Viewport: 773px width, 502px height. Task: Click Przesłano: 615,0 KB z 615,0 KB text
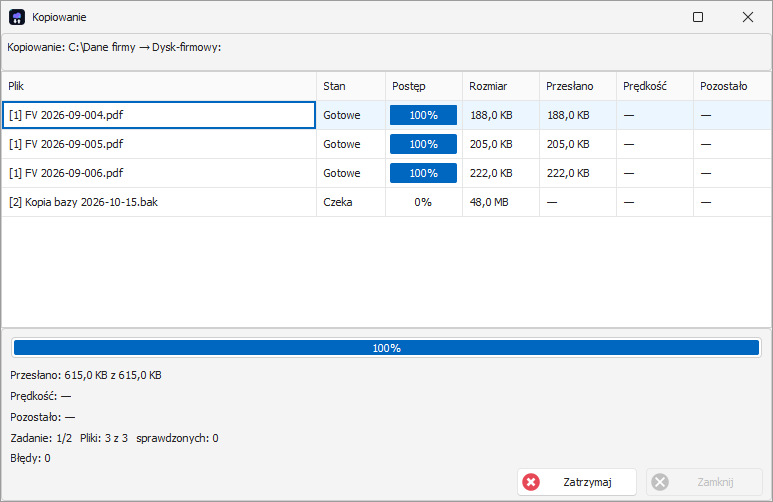86,375
